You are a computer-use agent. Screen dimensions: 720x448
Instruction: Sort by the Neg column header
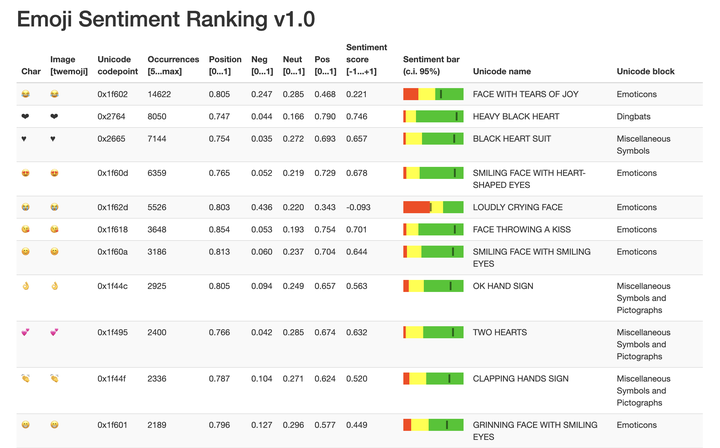click(262, 65)
